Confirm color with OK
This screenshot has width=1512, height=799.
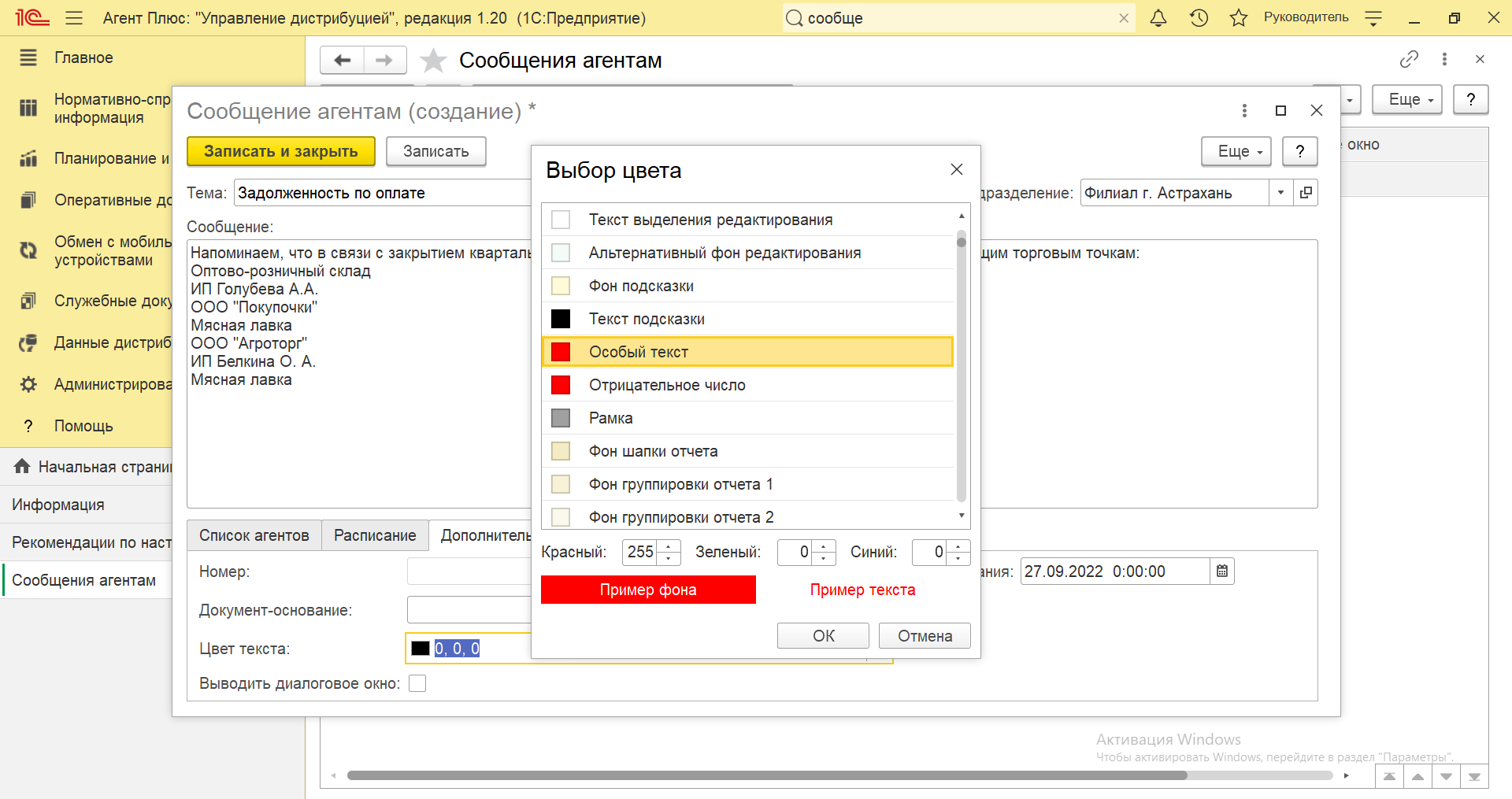pos(823,636)
